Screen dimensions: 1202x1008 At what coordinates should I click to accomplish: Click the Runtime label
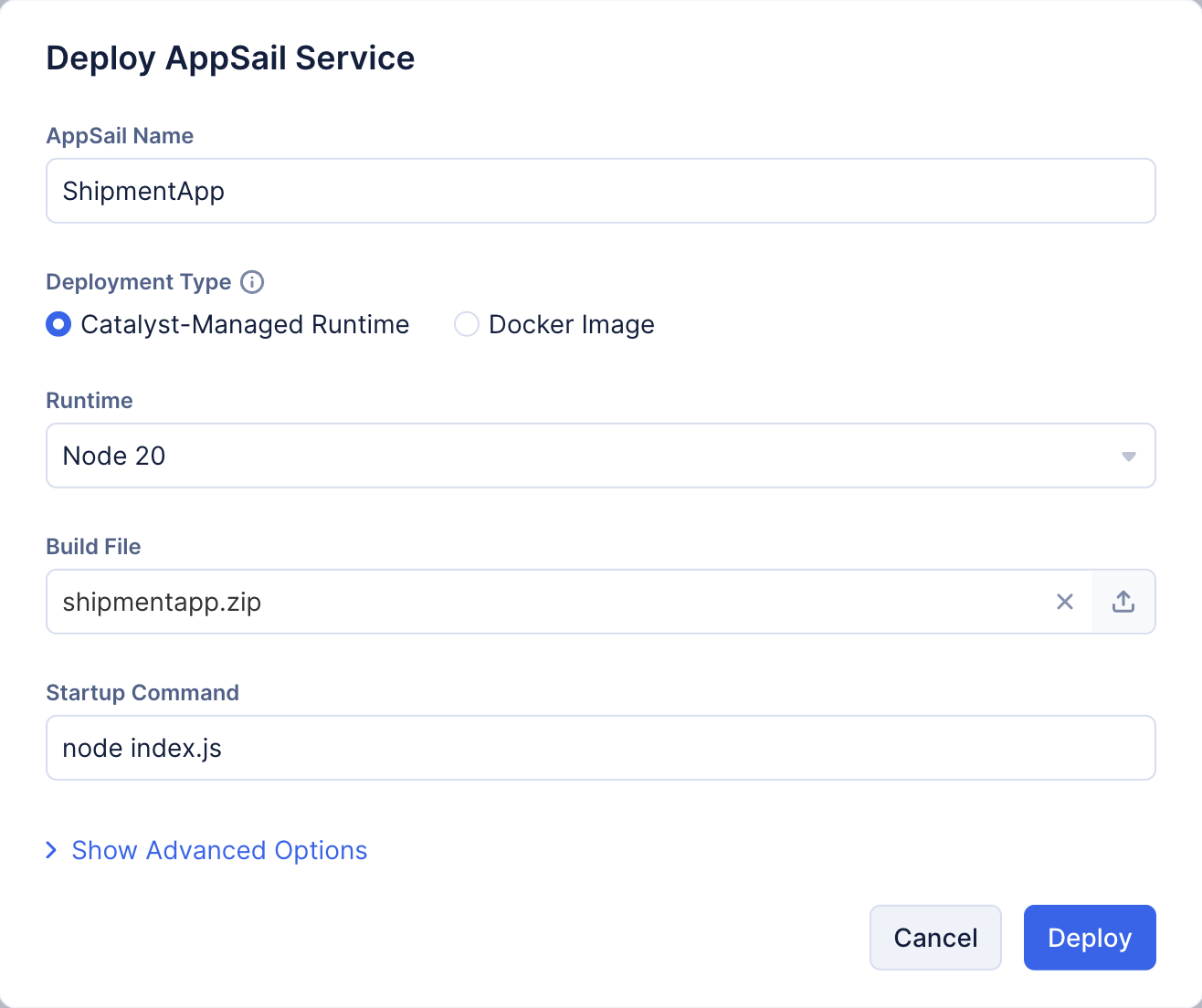point(90,401)
